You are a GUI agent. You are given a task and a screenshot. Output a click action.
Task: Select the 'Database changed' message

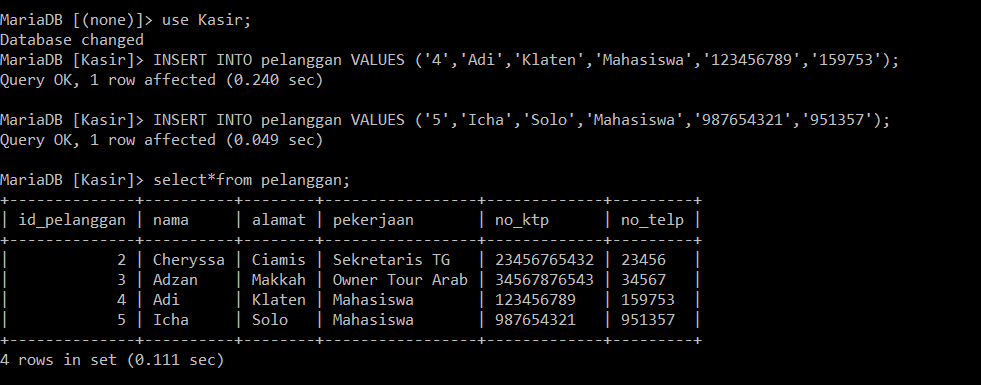coord(72,40)
